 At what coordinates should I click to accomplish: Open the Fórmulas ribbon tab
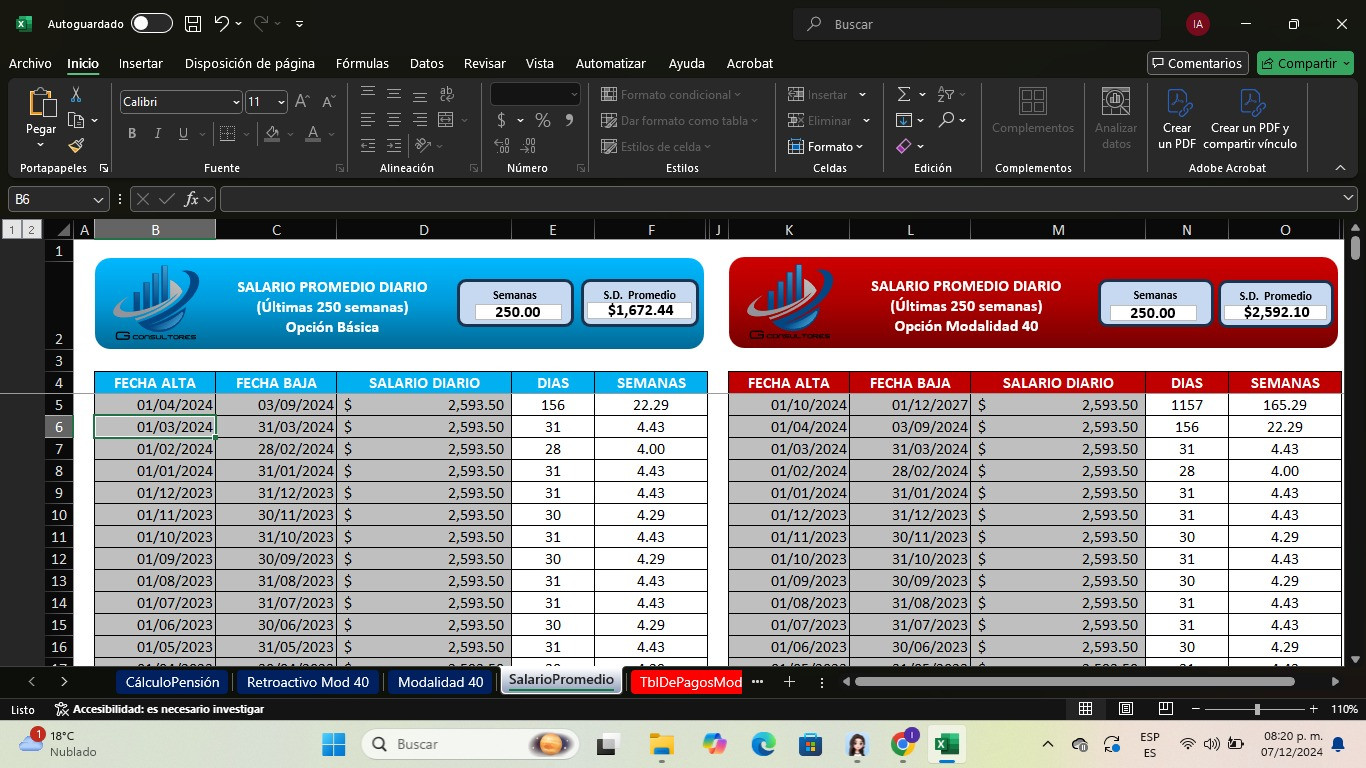tap(362, 63)
